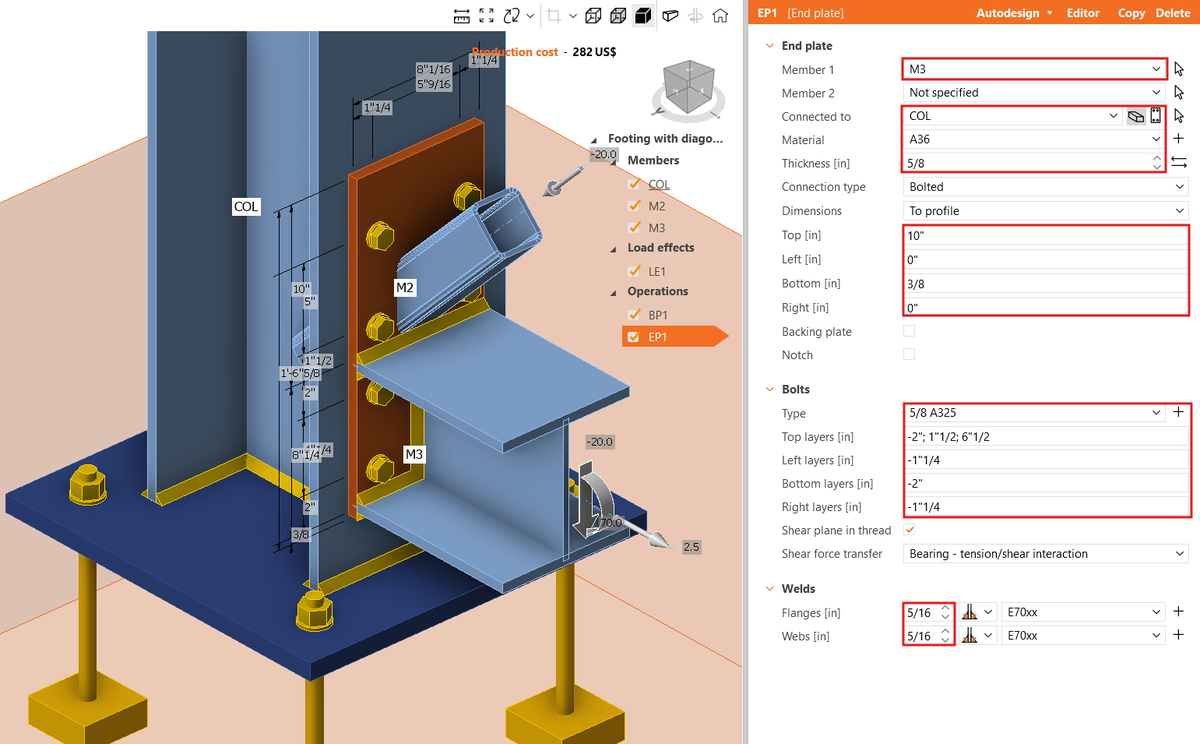Image resolution: width=1200 pixels, height=744 pixels.
Task: Click the zoom-to-fit arrows icon
Action: pos(486,15)
